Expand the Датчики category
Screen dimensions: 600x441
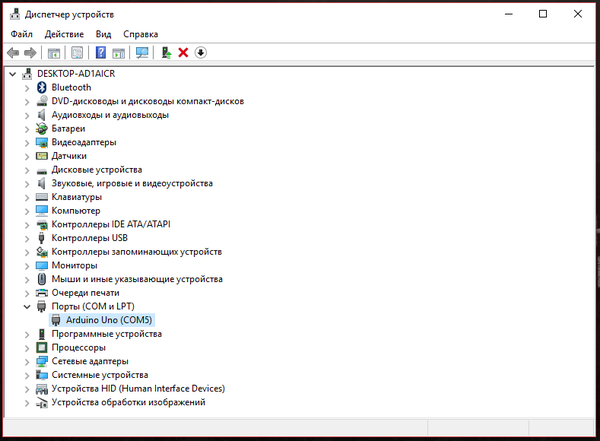pos(27,156)
